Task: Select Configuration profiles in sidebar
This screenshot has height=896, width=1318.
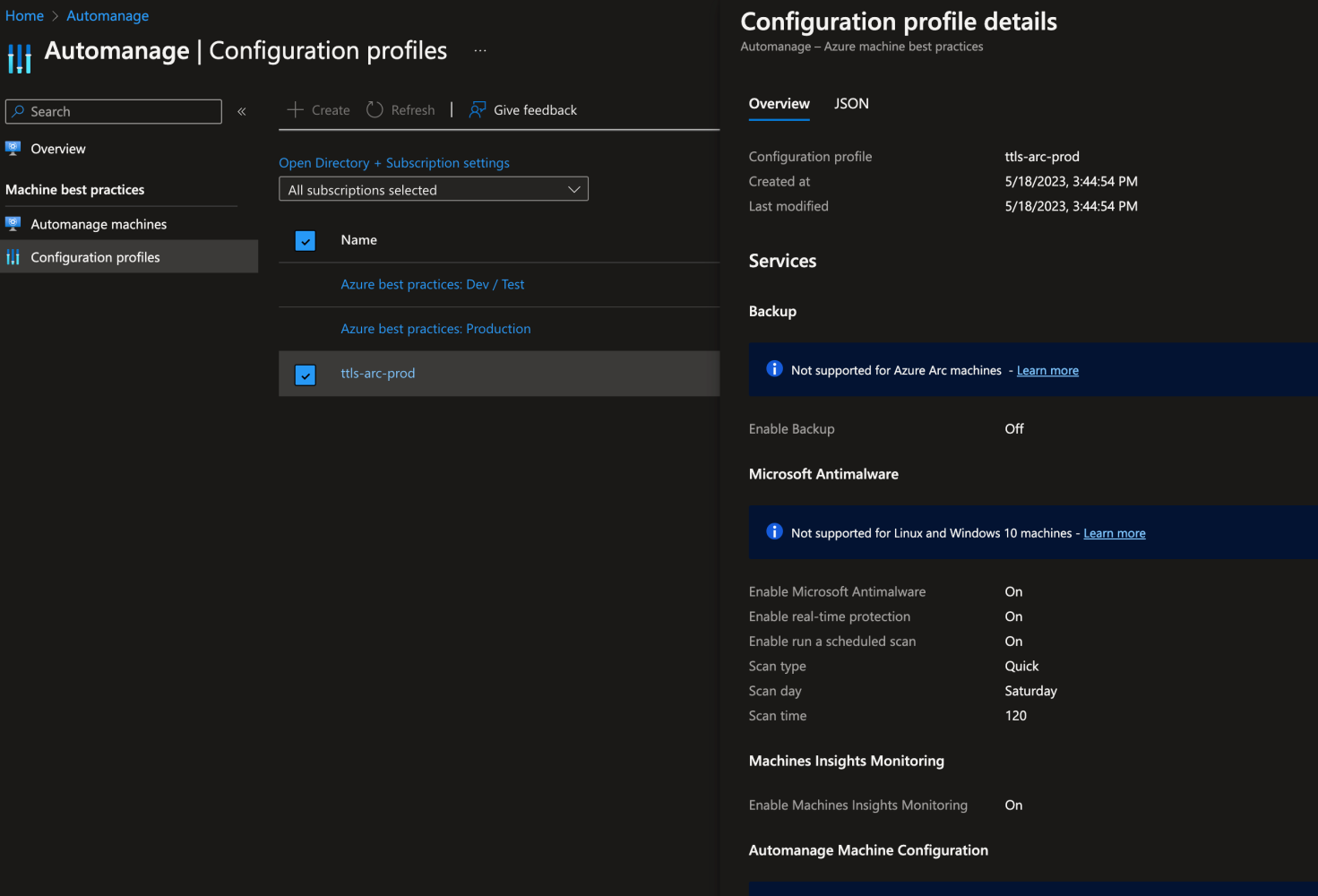Action: click(x=129, y=257)
